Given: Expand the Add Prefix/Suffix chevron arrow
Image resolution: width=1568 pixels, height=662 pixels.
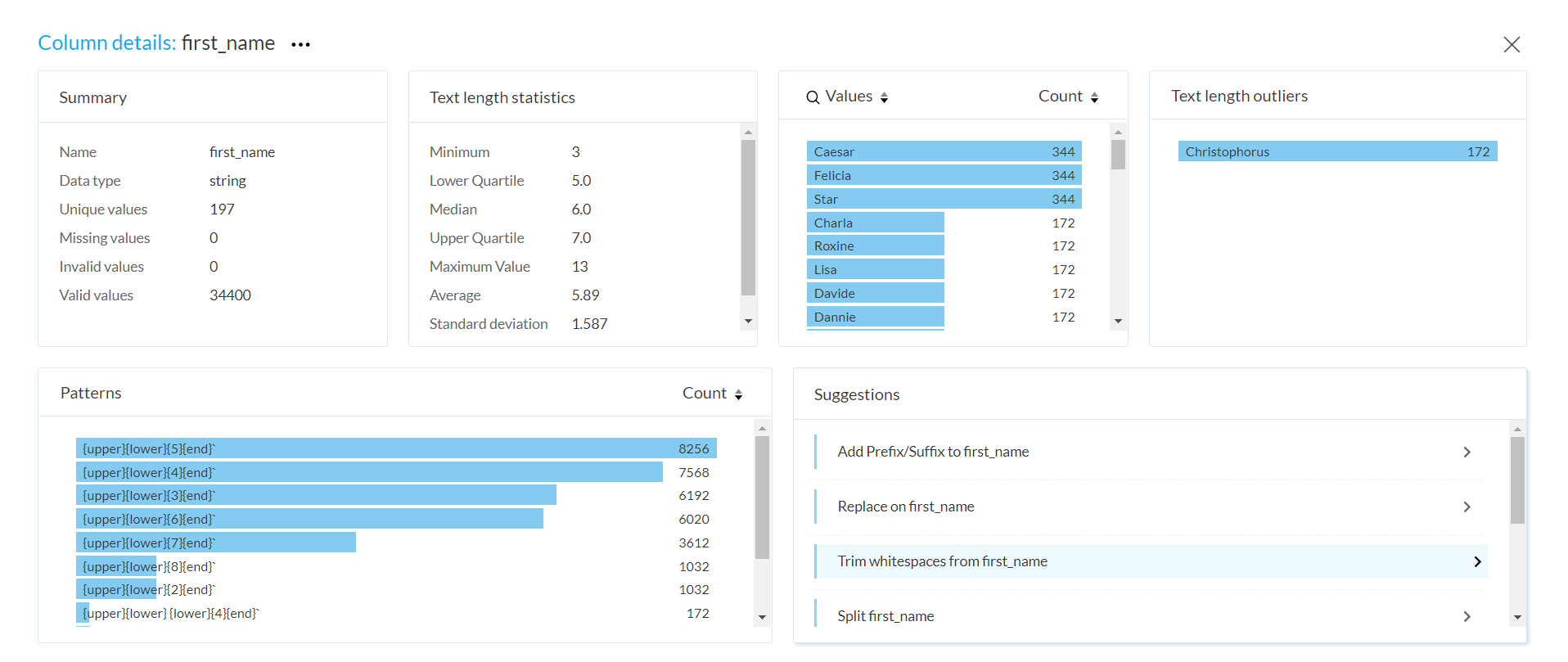Looking at the screenshot, I should click(x=1467, y=452).
